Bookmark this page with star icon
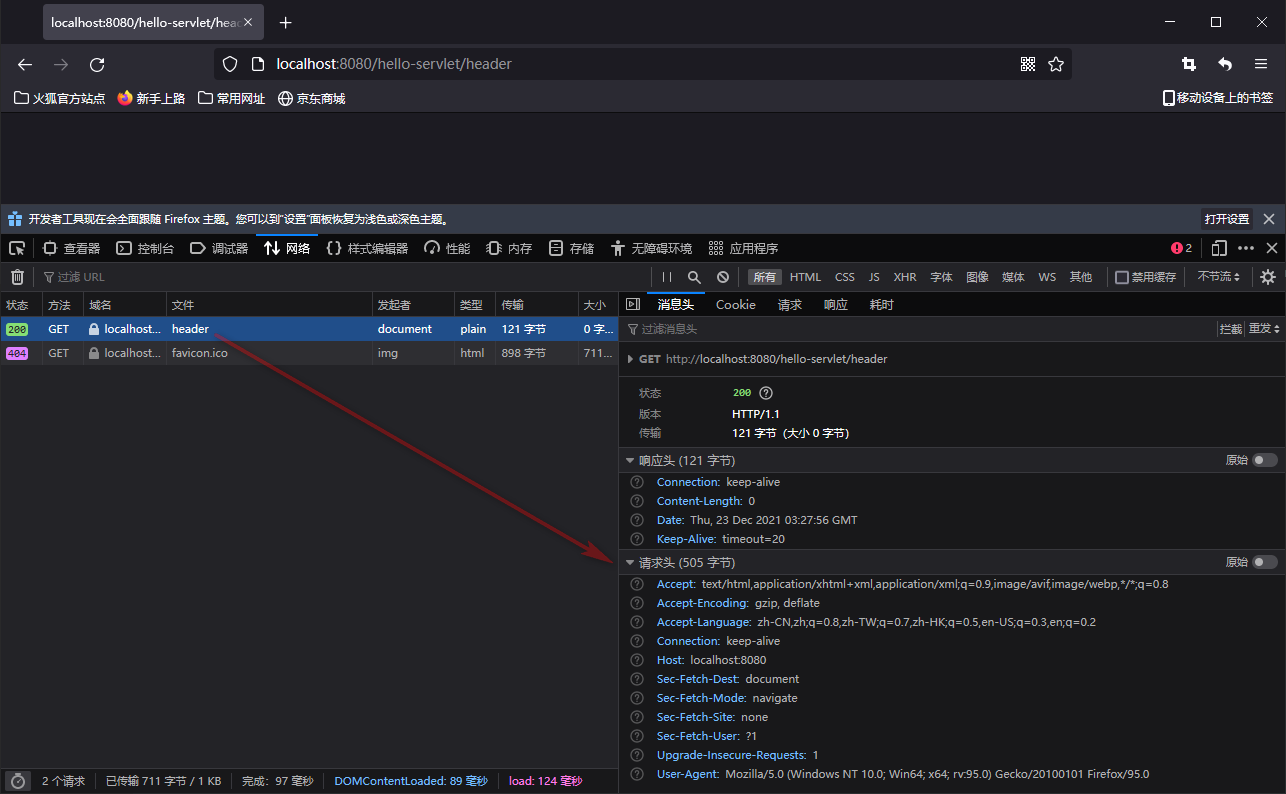 (1056, 64)
